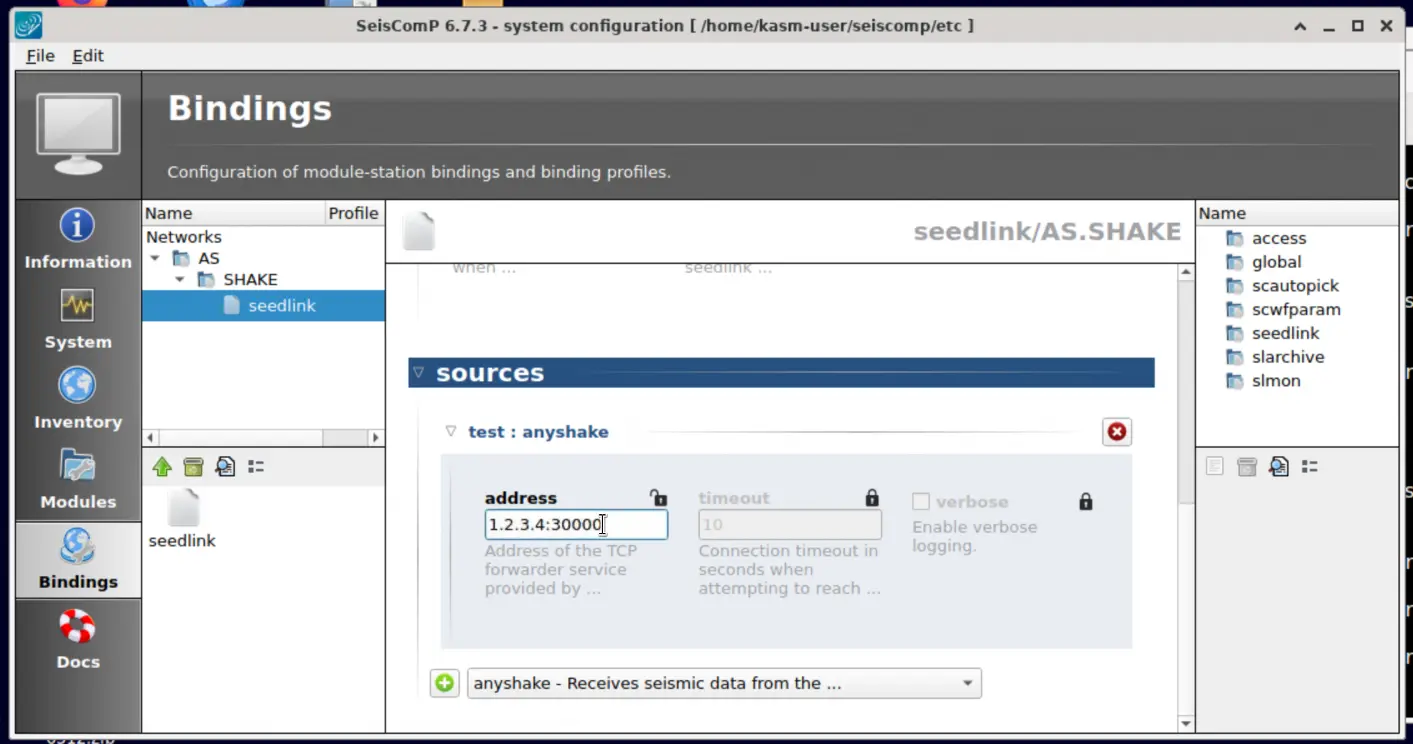The width and height of the screenshot is (1413, 744).
Task: Click the document search icon in the profile toolbar
Action: coord(225,467)
